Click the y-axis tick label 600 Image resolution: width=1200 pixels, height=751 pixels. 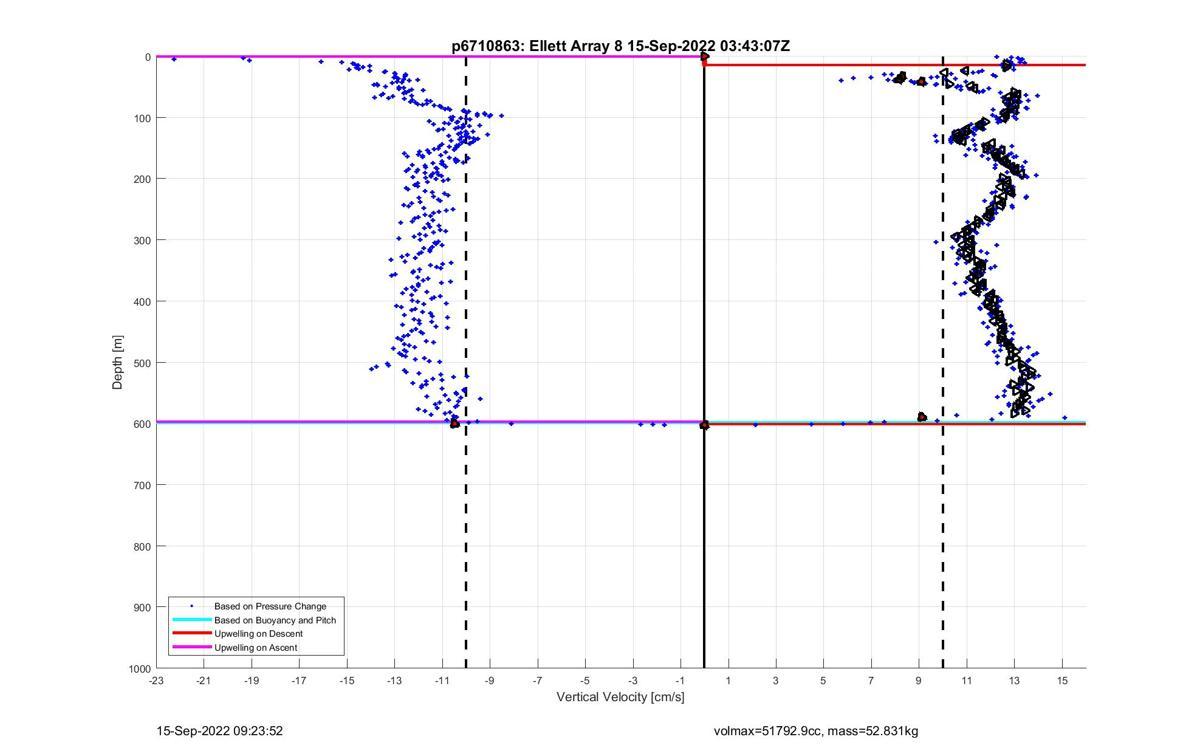tap(142, 424)
